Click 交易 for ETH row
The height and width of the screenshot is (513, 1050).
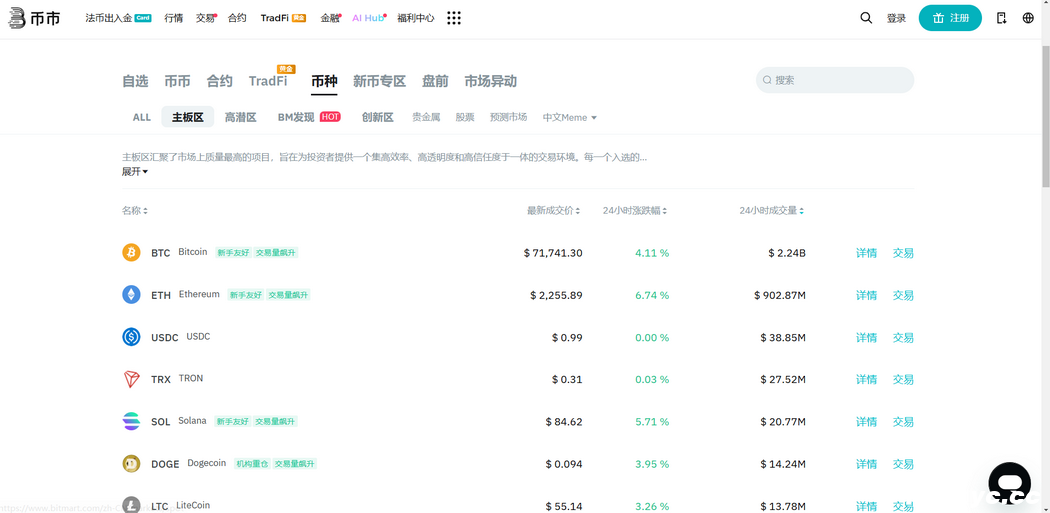903,295
